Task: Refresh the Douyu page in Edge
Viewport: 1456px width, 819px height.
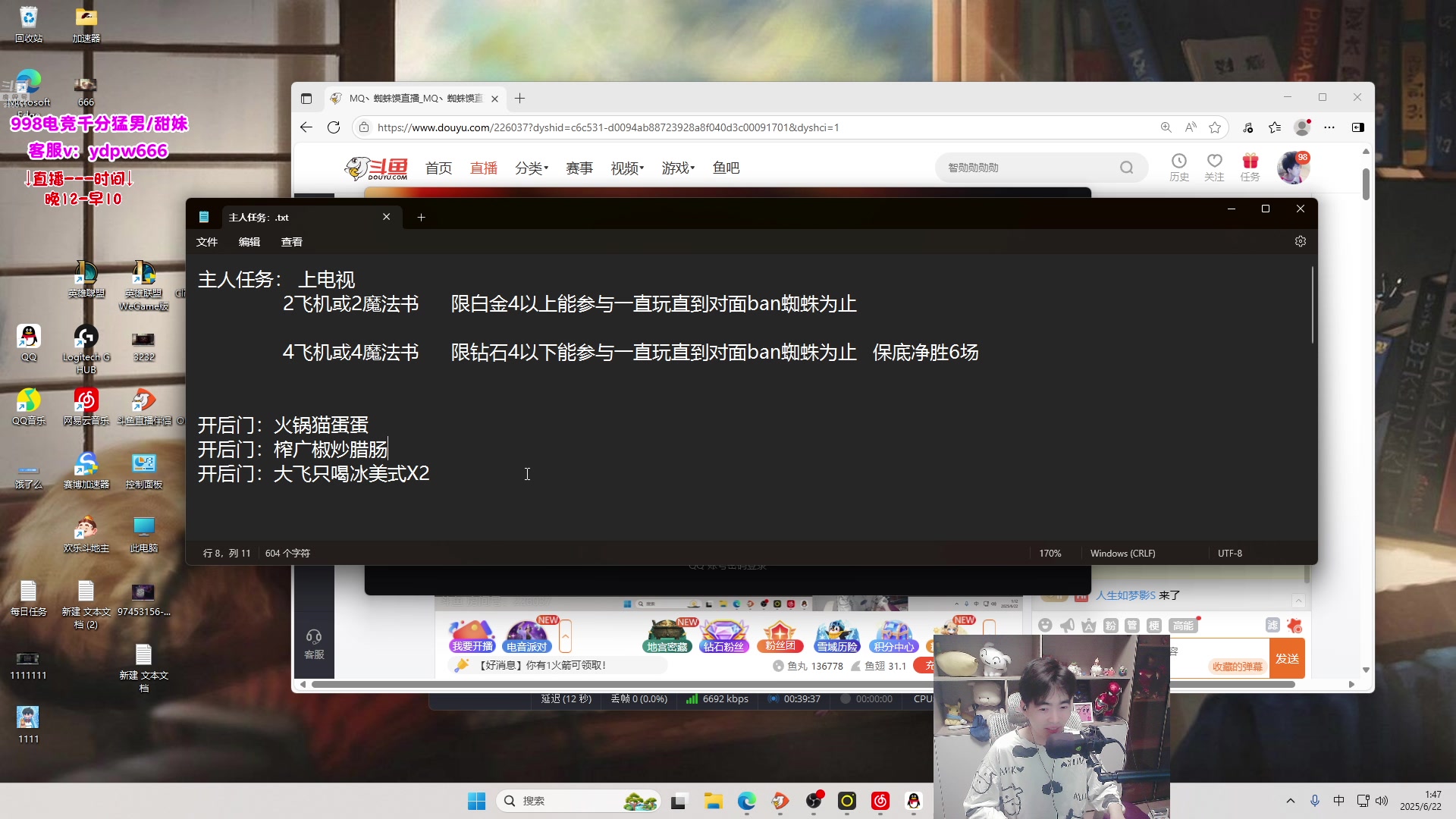Action: coord(334,127)
